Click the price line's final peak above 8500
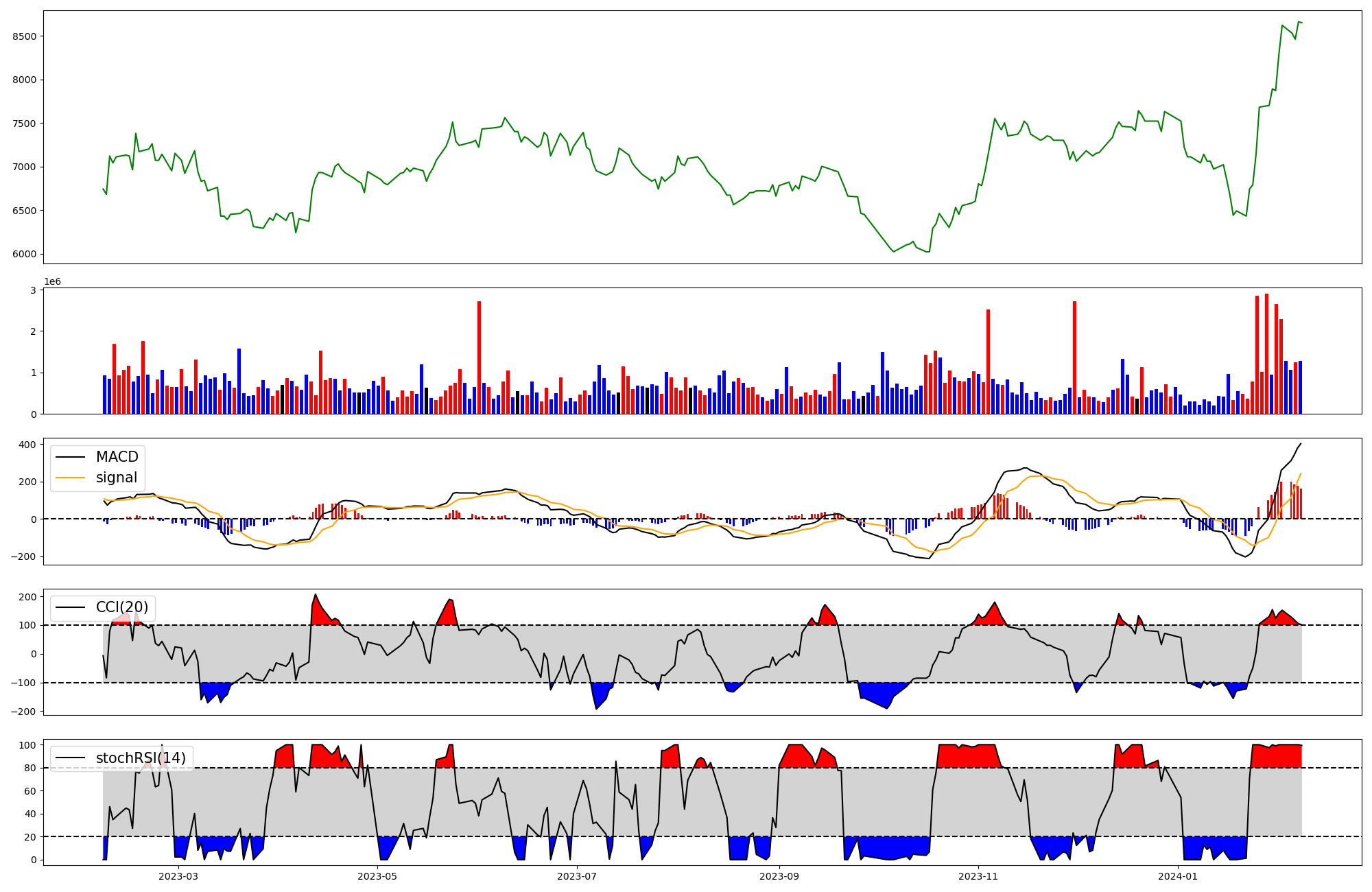The width and height of the screenshot is (1372, 892). point(1299,22)
